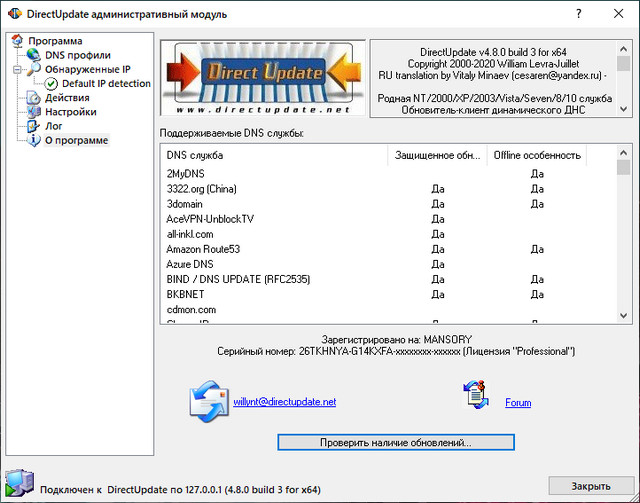Click the Настройки settings icon
The width and height of the screenshot is (640, 503).
point(33,112)
